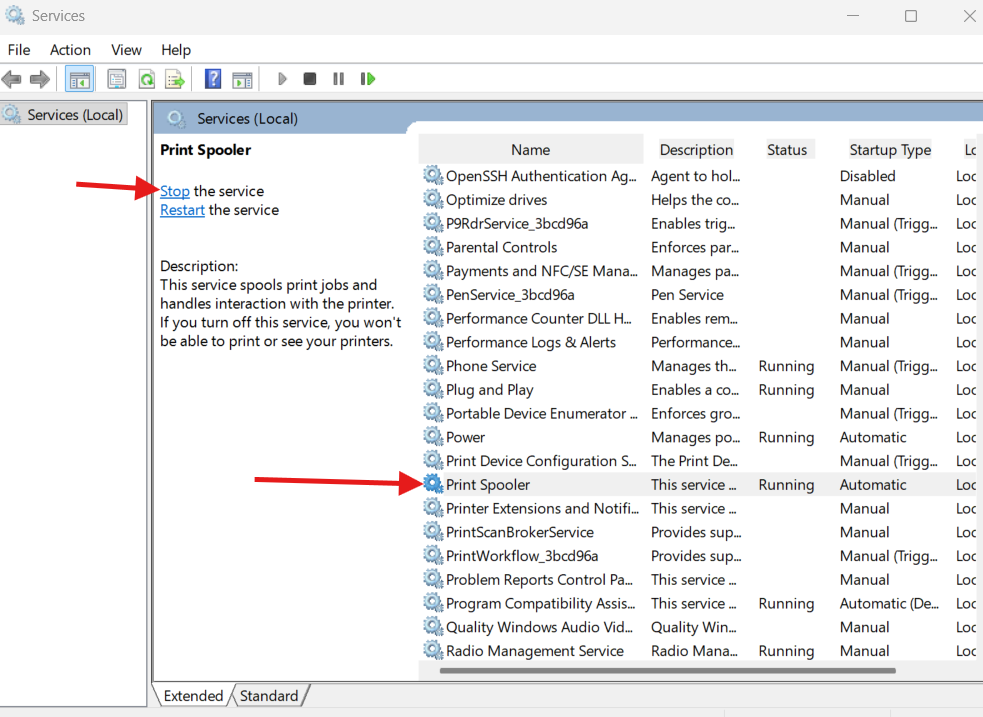
Task: Click the Pause Service toolbar icon
Action: (x=339, y=79)
